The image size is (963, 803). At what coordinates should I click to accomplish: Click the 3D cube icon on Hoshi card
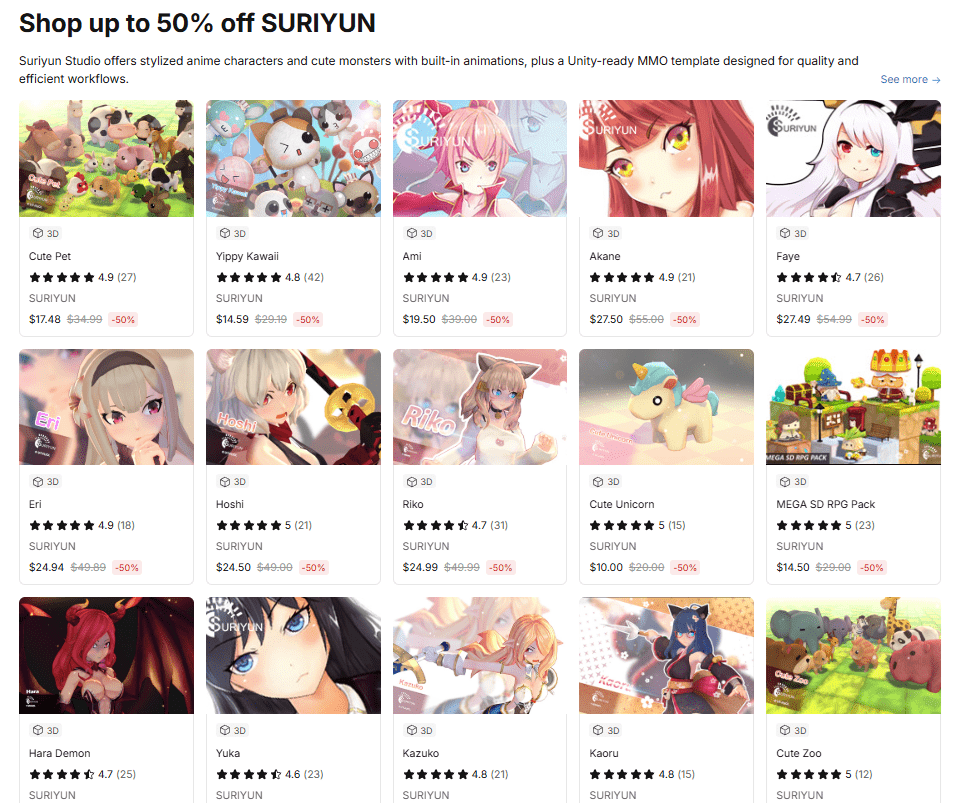(x=225, y=482)
